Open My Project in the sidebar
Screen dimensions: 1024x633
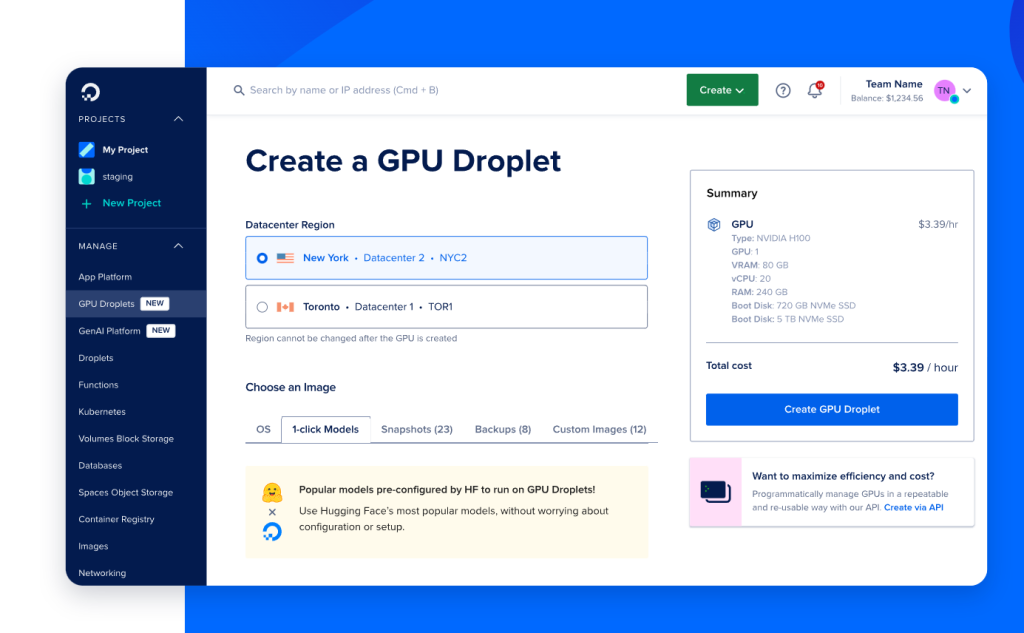[125, 150]
